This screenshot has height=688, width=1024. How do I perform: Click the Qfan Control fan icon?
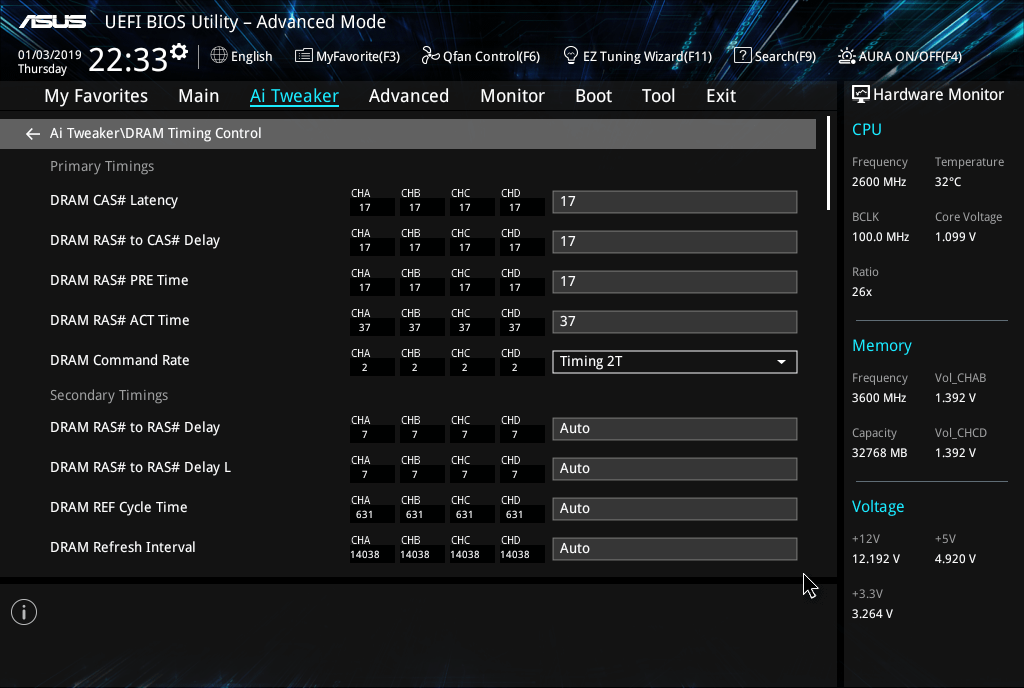coord(430,55)
